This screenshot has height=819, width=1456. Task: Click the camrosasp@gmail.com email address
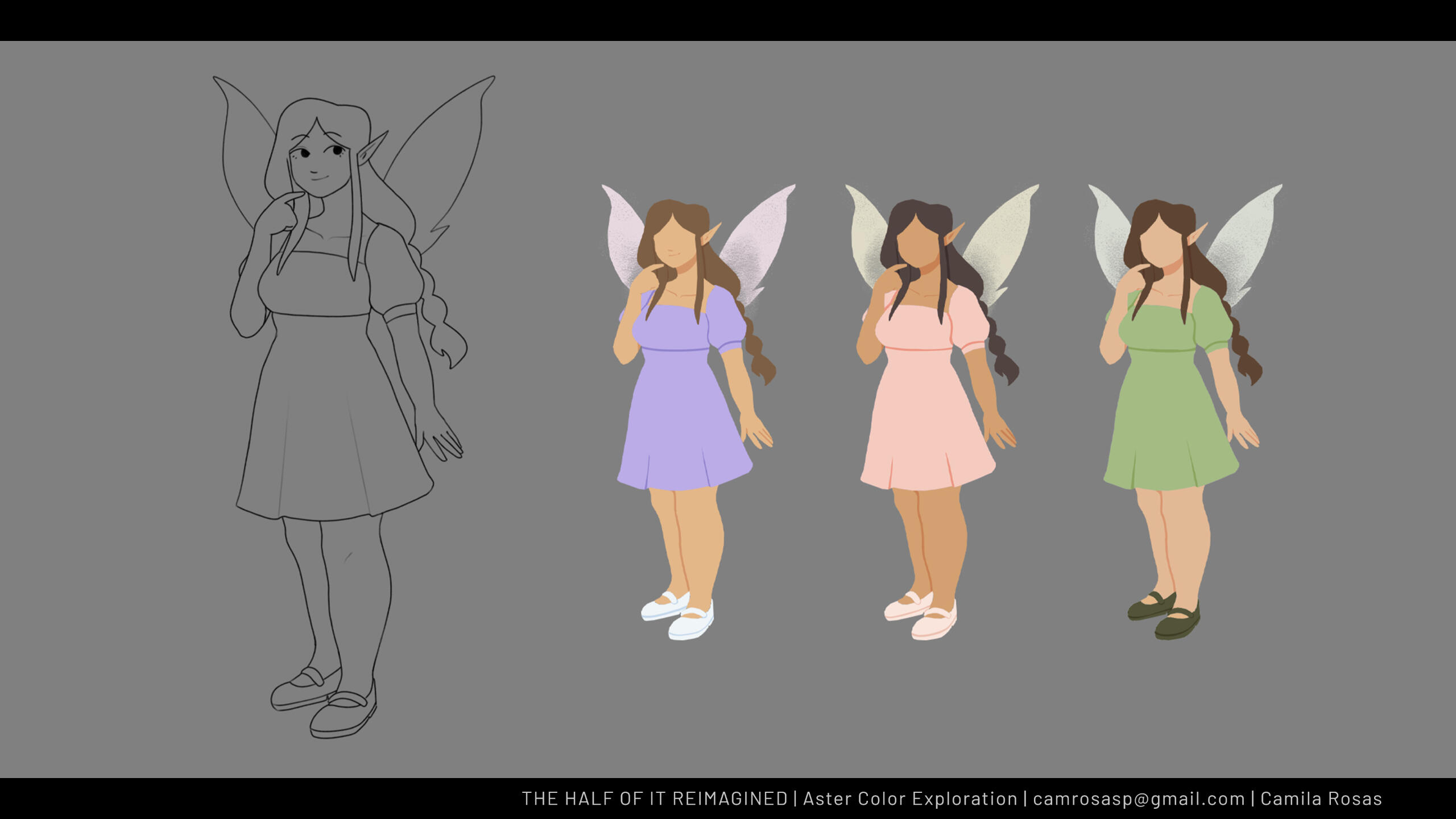tap(1139, 799)
